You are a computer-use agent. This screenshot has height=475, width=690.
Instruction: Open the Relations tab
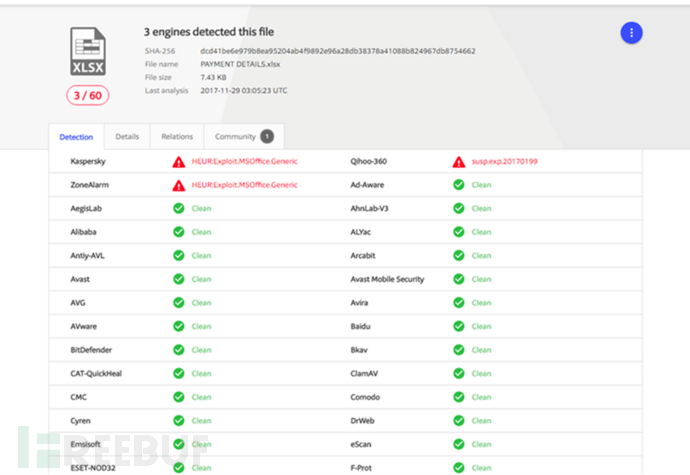[x=177, y=136]
